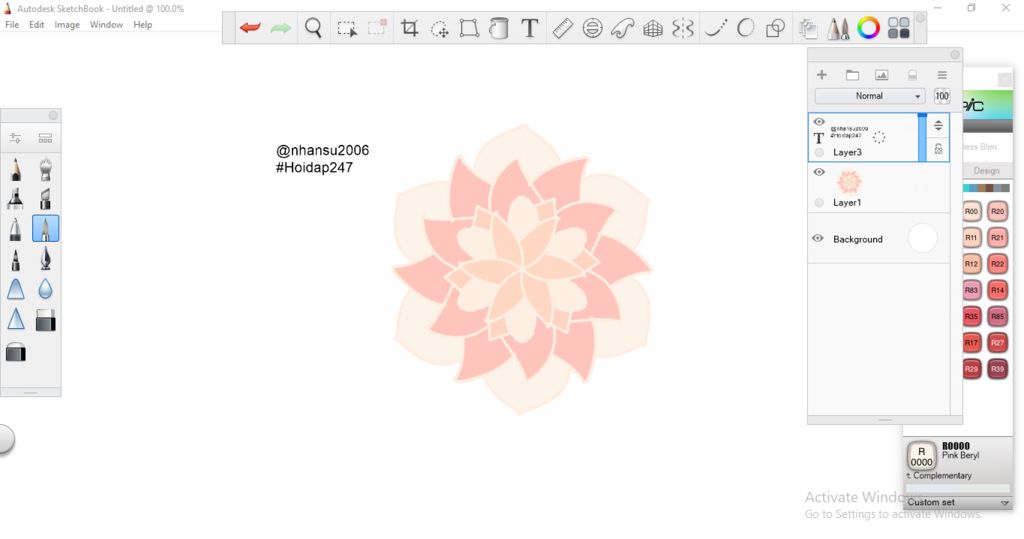Choose the R39 Copic marker color
Image resolution: width=1024 pixels, height=539 pixels.
997,368
